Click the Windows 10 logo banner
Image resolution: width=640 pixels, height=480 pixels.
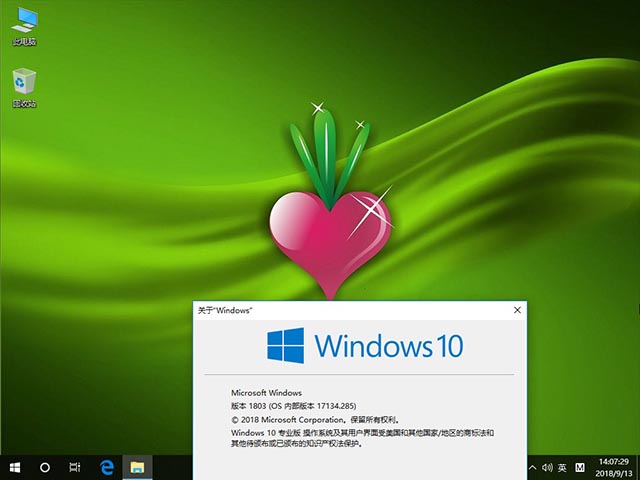click(x=365, y=346)
